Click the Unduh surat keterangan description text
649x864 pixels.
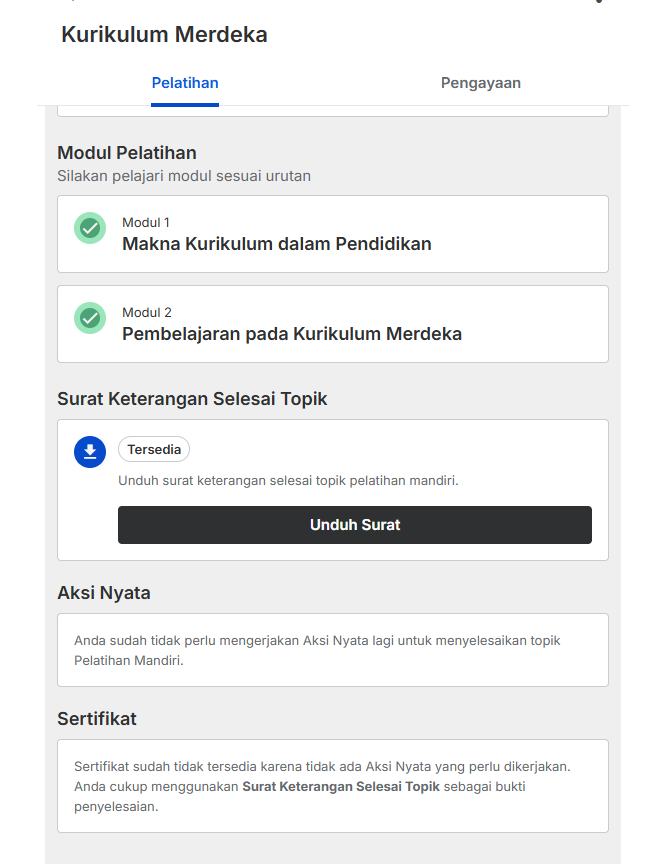point(288,481)
